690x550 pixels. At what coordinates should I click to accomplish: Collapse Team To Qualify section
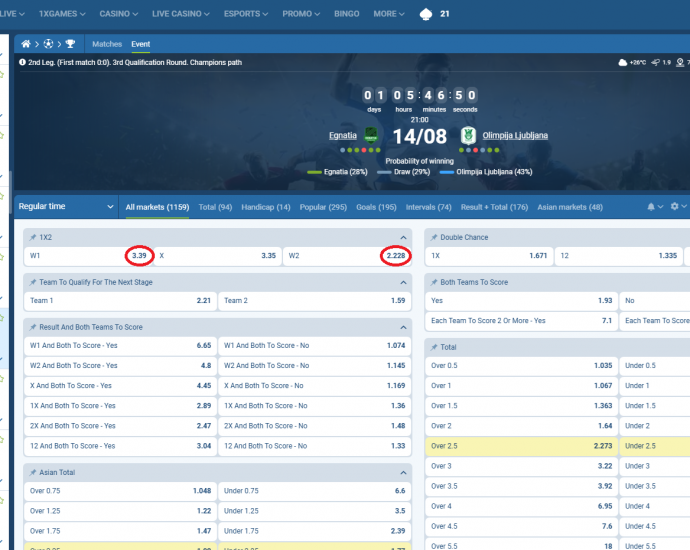tap(403, 282)
